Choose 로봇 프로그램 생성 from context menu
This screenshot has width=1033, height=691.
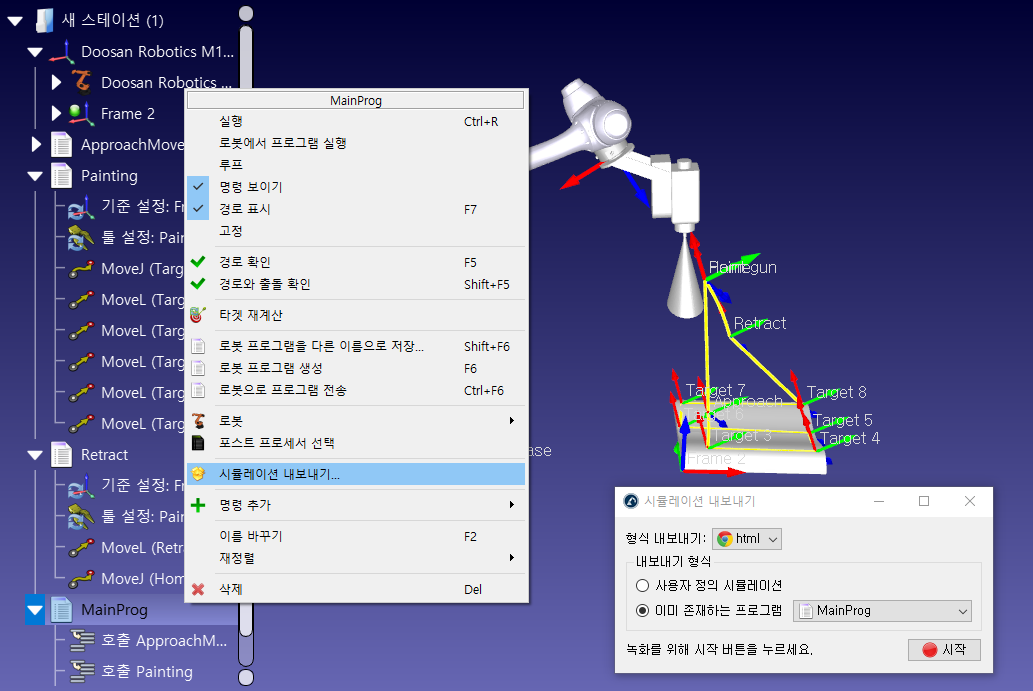tap(270, 368)
